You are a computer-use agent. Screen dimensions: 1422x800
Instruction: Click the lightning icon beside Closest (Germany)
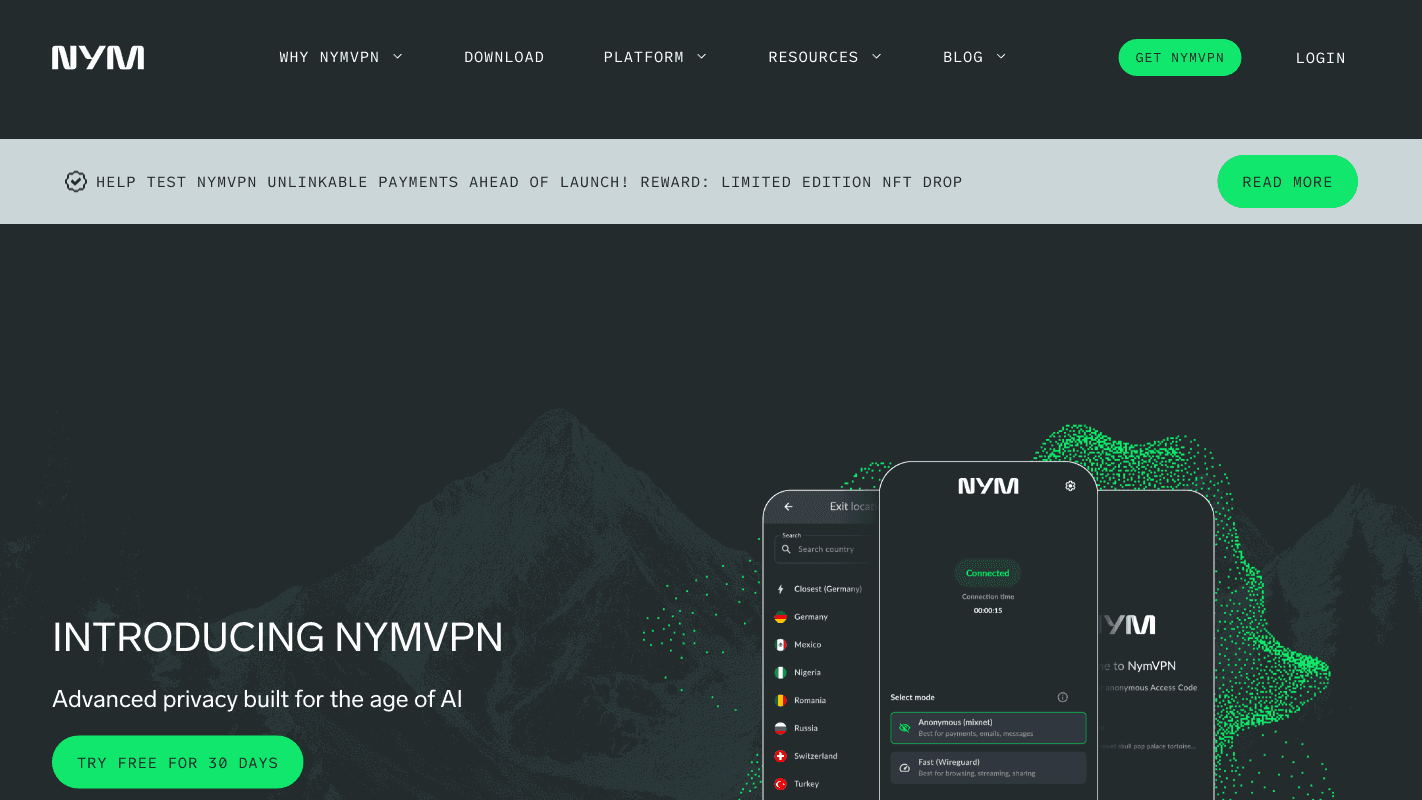[x=781, y=589]
